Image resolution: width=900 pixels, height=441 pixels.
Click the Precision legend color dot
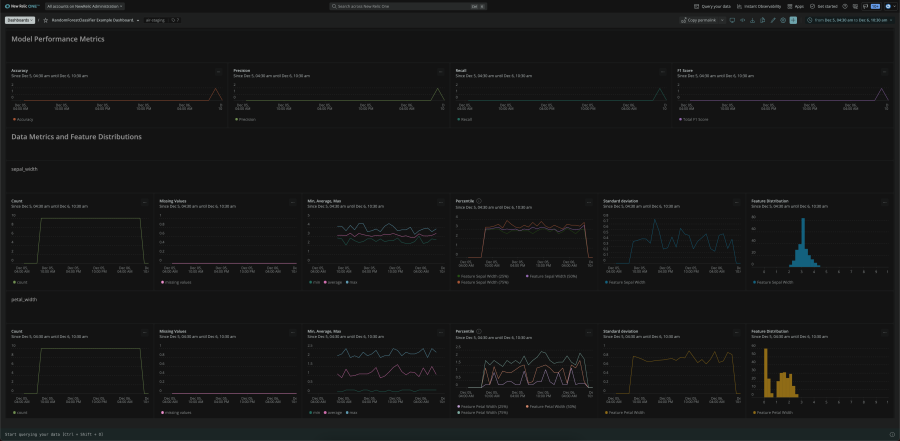coord(236,119)
